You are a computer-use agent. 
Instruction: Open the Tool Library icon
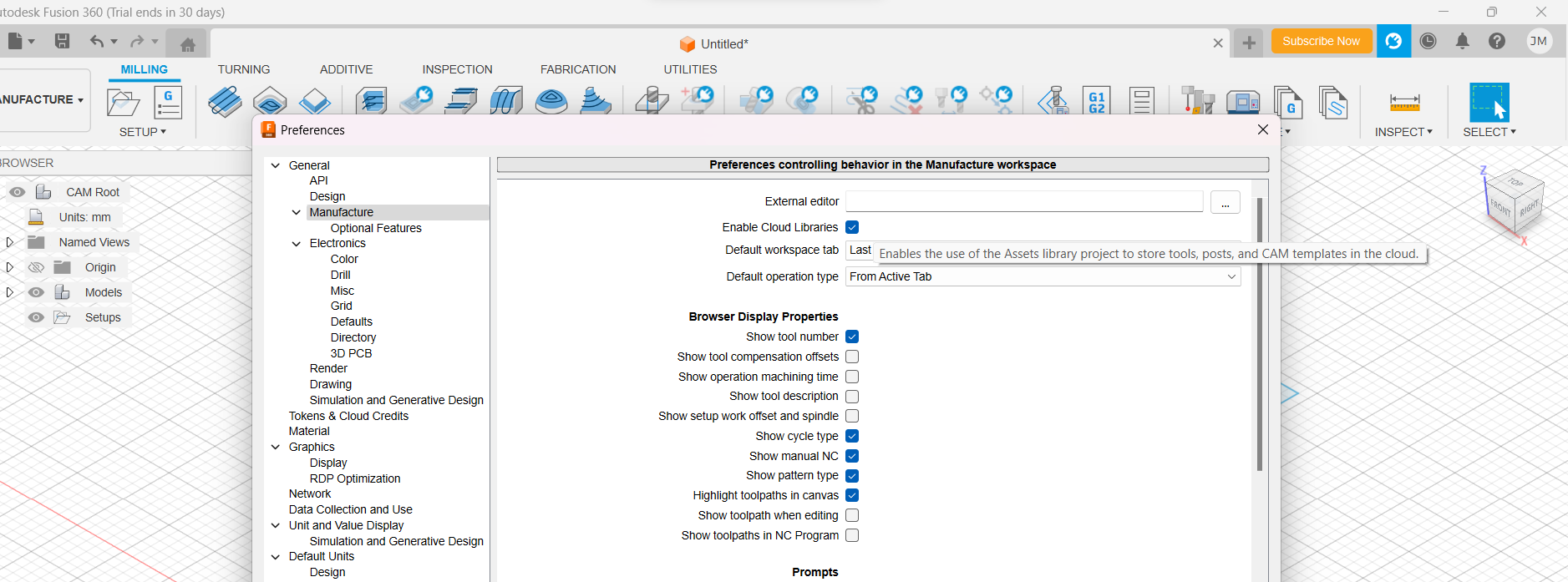[1197, 100]
